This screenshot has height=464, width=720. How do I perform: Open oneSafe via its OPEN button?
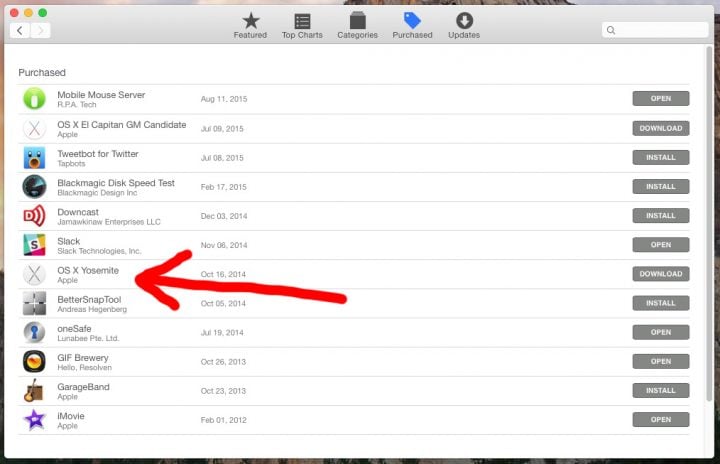click(x=661, y=332)
